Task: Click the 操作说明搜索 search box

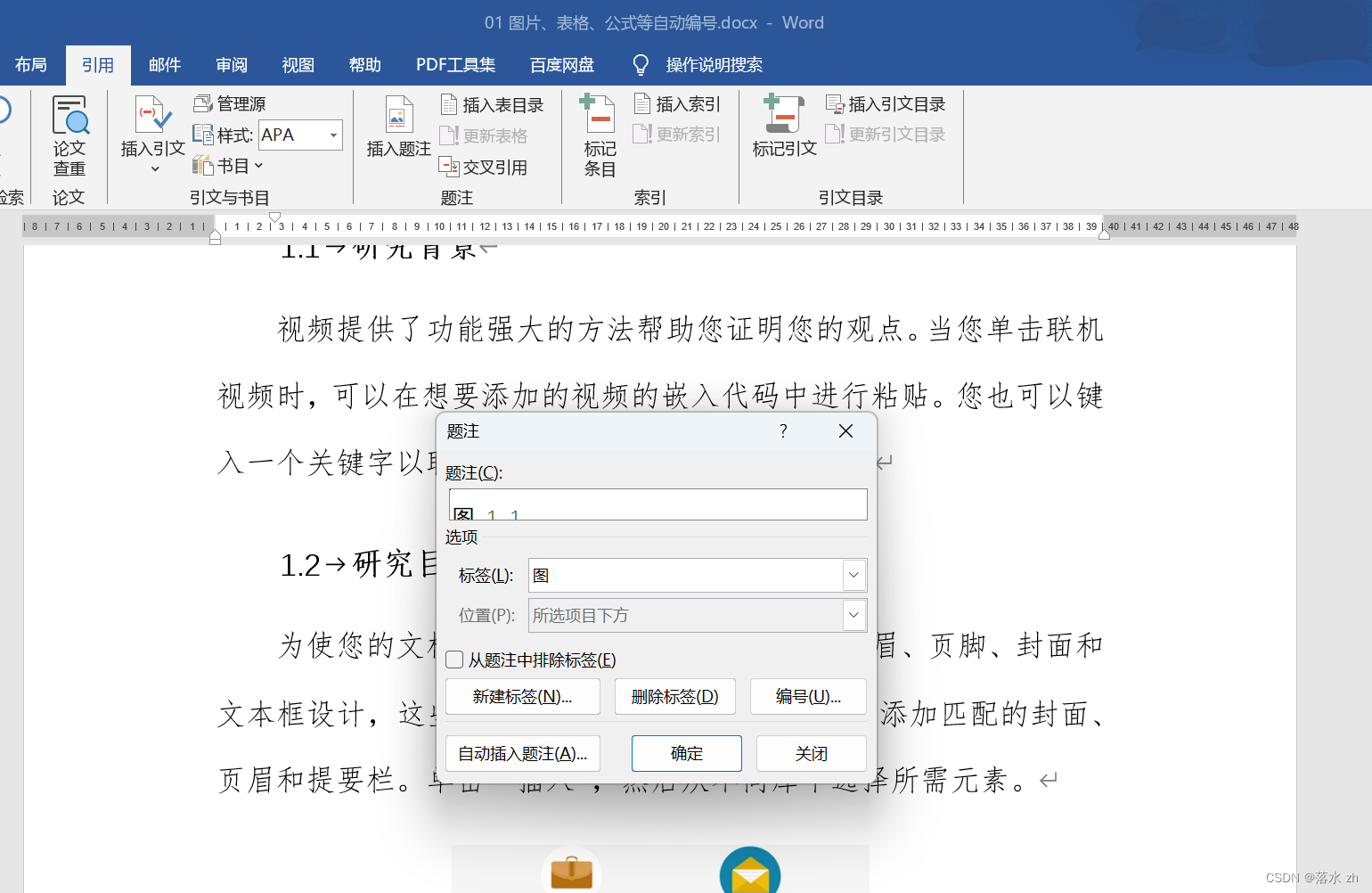Action: 715,65
